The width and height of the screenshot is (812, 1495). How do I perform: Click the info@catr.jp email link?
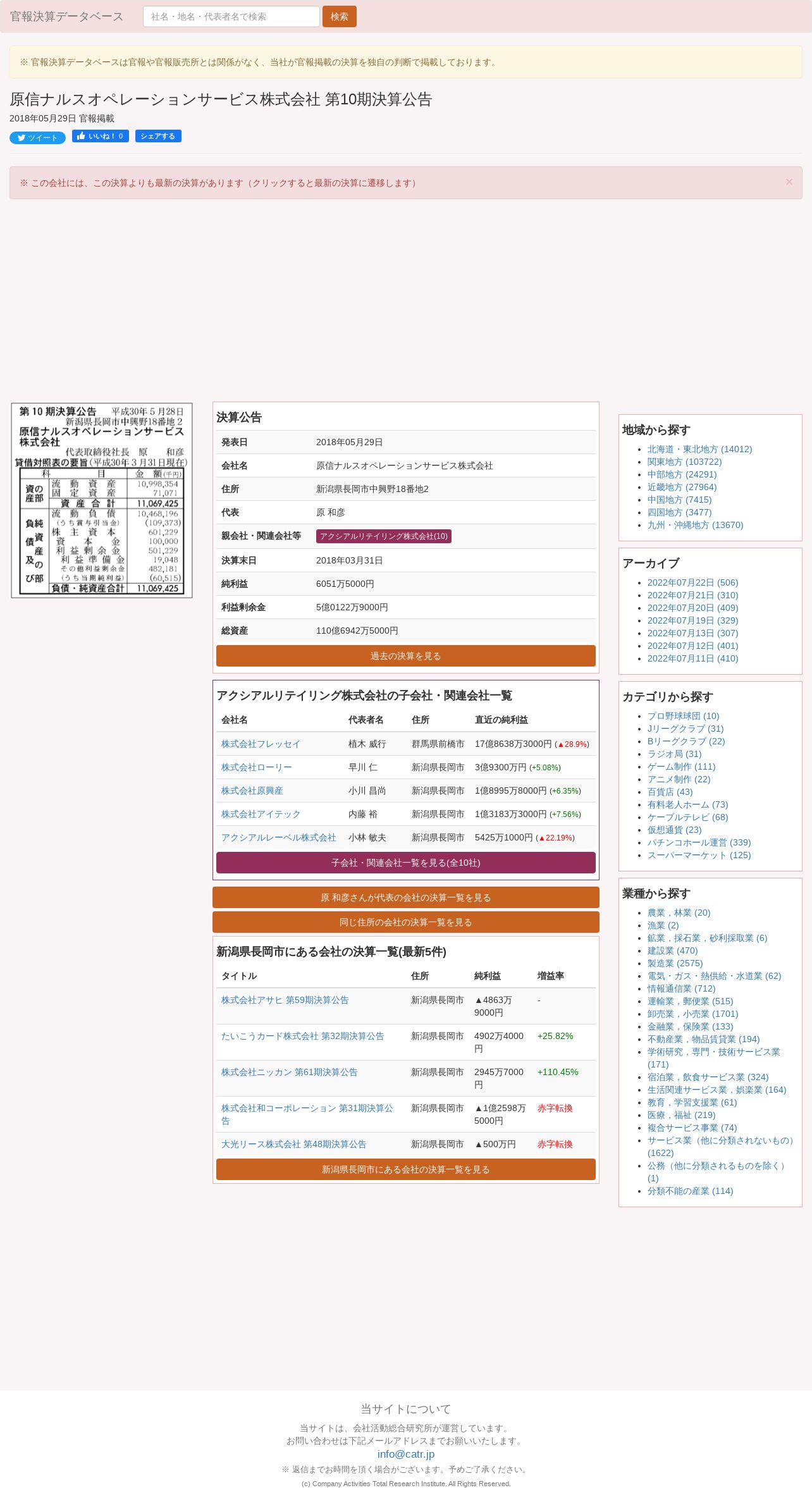click(406, 1454)
